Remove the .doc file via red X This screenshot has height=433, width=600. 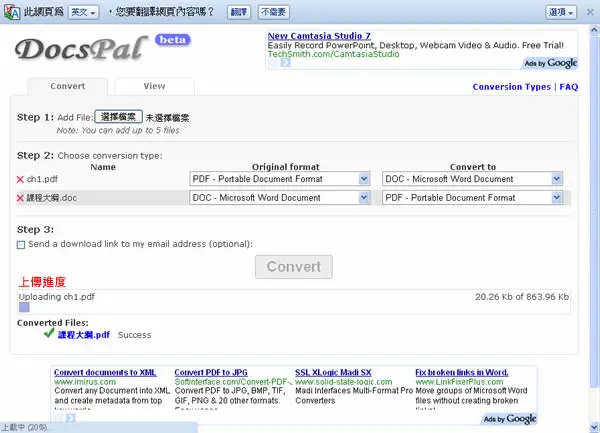click(20, 198)
